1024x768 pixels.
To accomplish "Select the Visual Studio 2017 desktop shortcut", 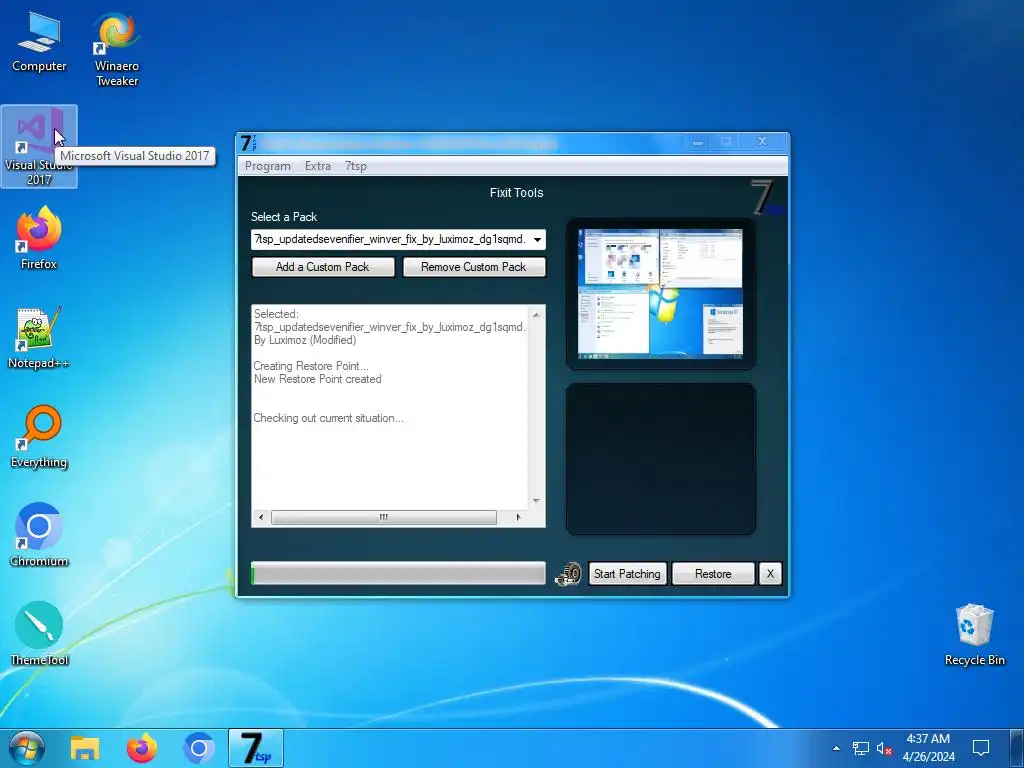I will [x=39, y=146].
